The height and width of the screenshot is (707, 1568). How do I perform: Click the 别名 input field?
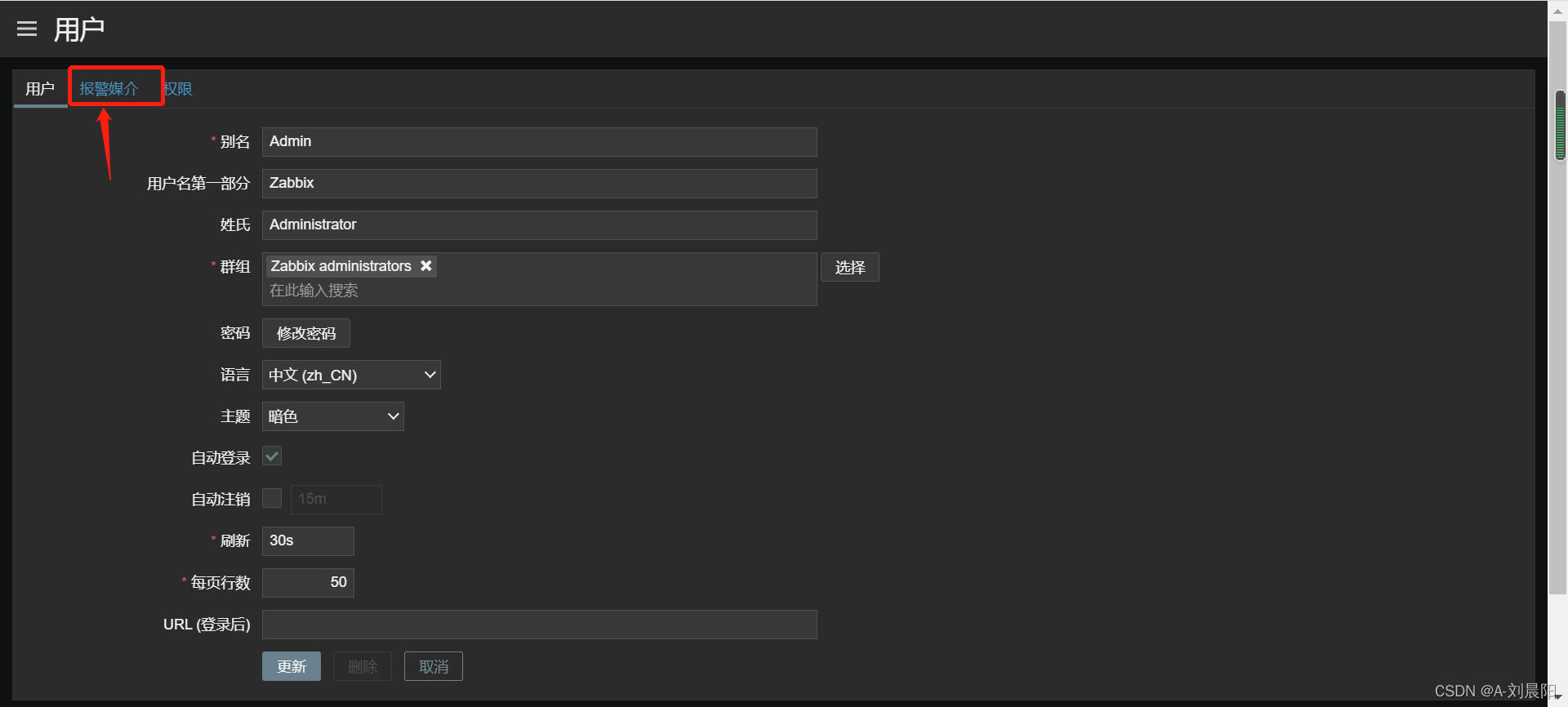[539, 141]
